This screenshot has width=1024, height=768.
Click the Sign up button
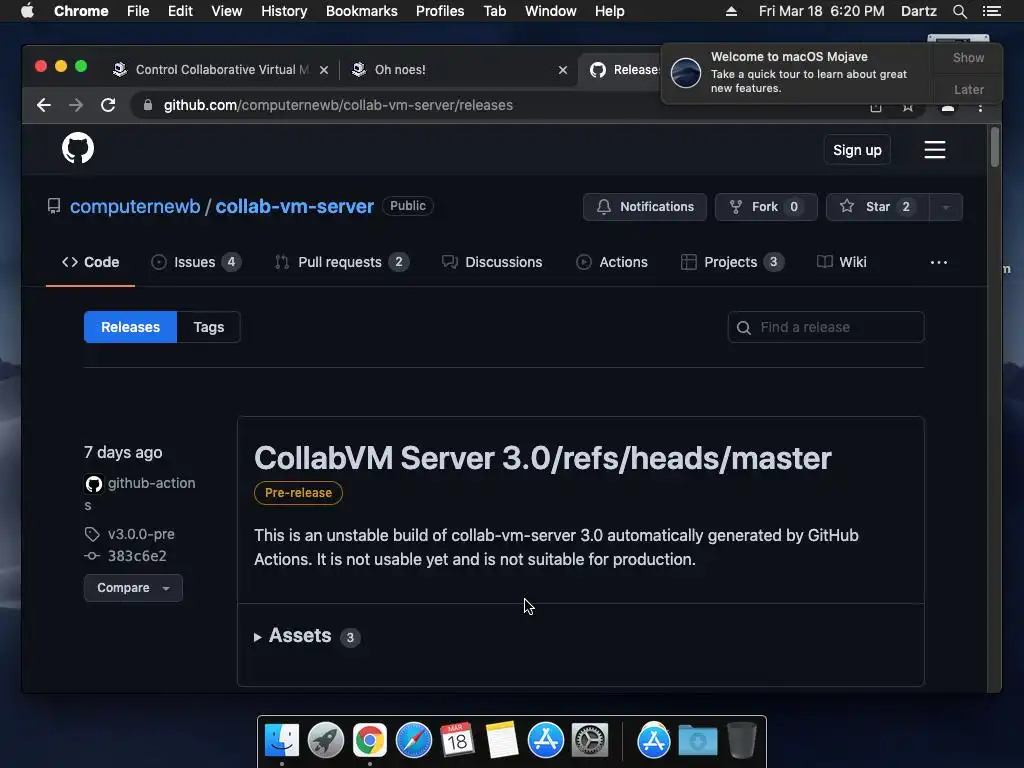(x=857, y=150)
